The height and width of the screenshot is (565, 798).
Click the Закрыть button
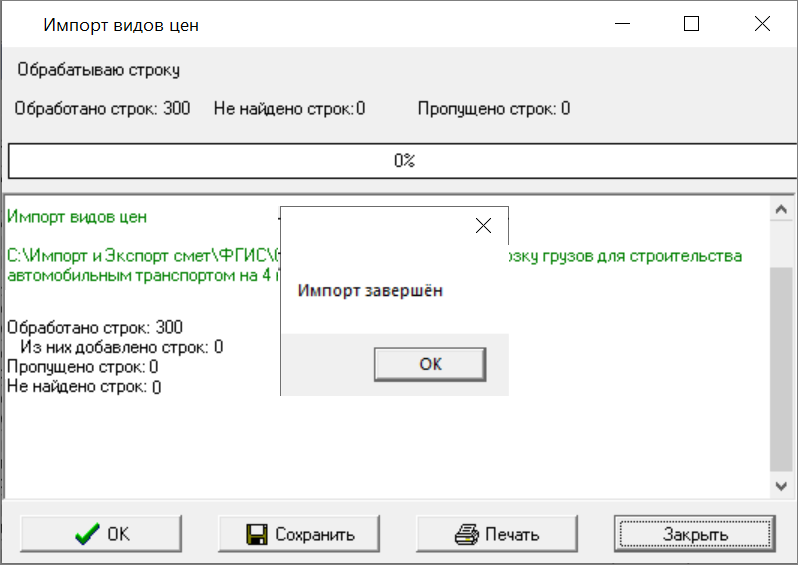click(695, 533)
